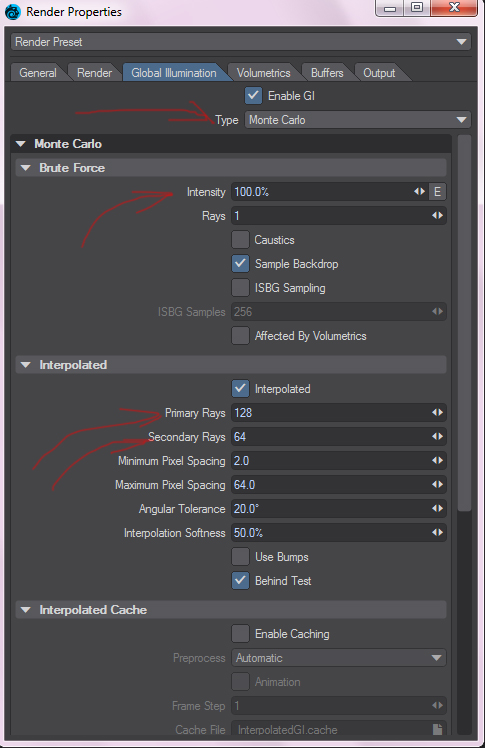Open the GI Type Monte Carlo dropdown
This screenshot has width=485, height=748.
(358, 120)
